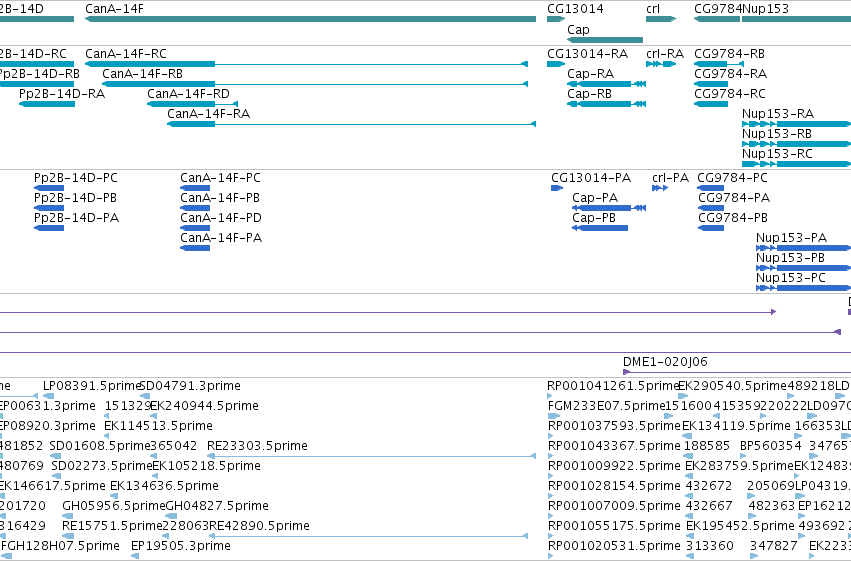Image resolution: width=851 pixels, height=561 pixels.
Task: Click the CG9784-RA transcript label
Action: (731, 74)
